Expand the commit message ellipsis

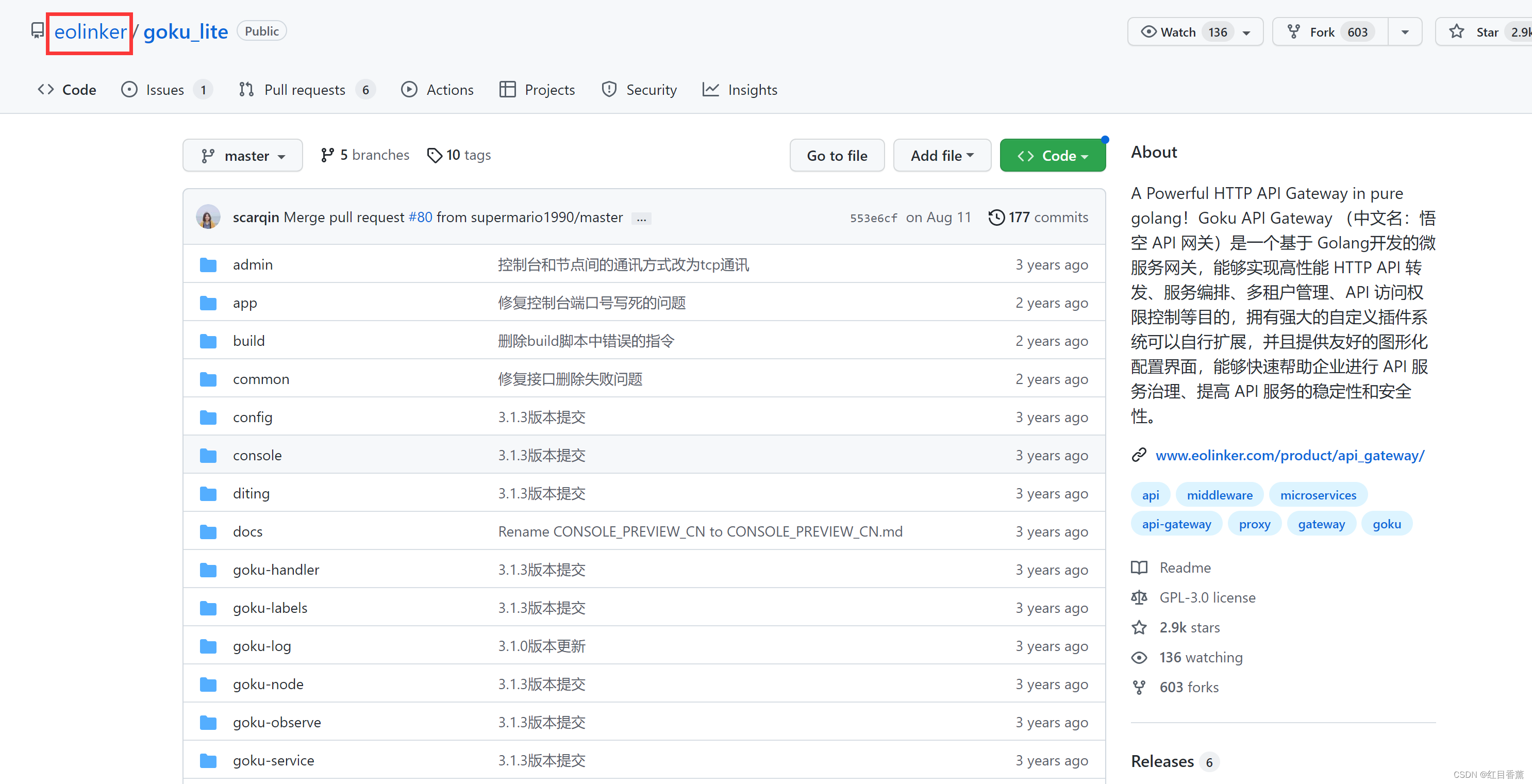pos(641,219)
